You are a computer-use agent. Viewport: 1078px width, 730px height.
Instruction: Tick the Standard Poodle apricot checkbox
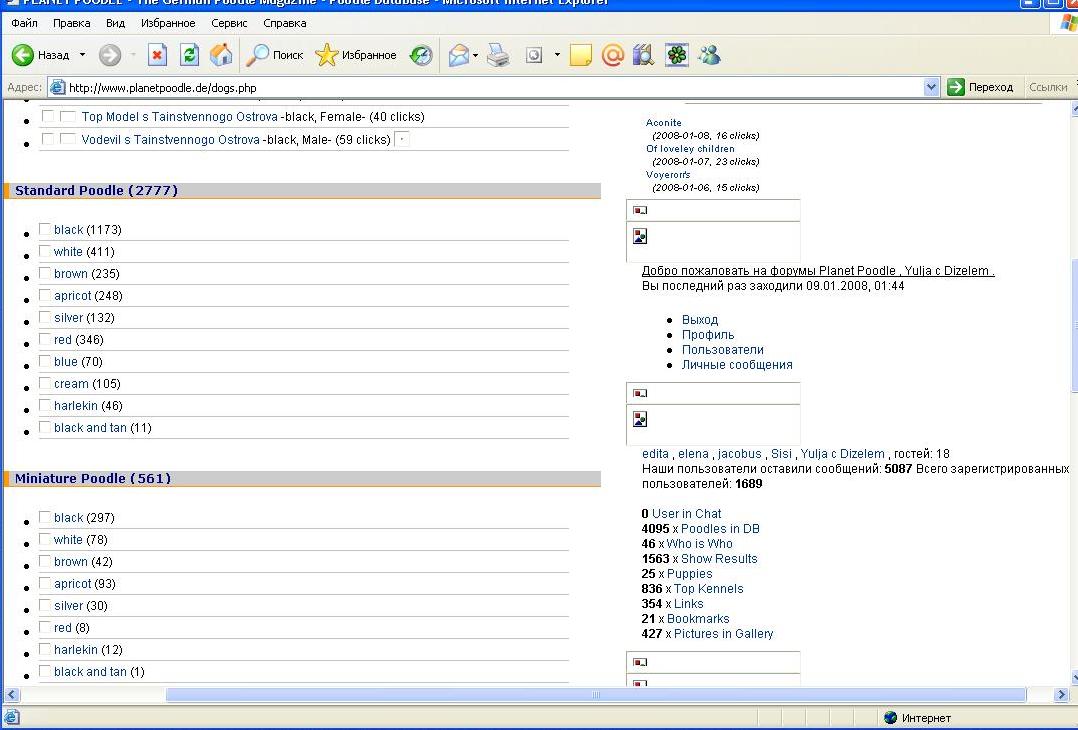click(45, 296)
